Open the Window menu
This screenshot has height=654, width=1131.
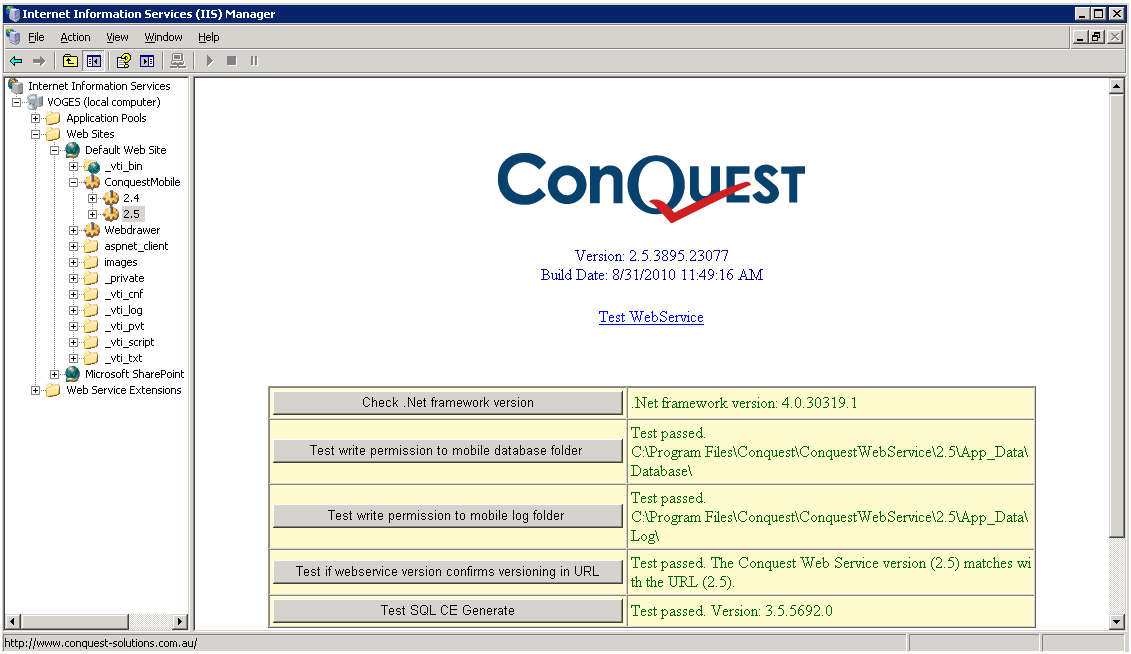pyautogui.click(x=163, y=37)
